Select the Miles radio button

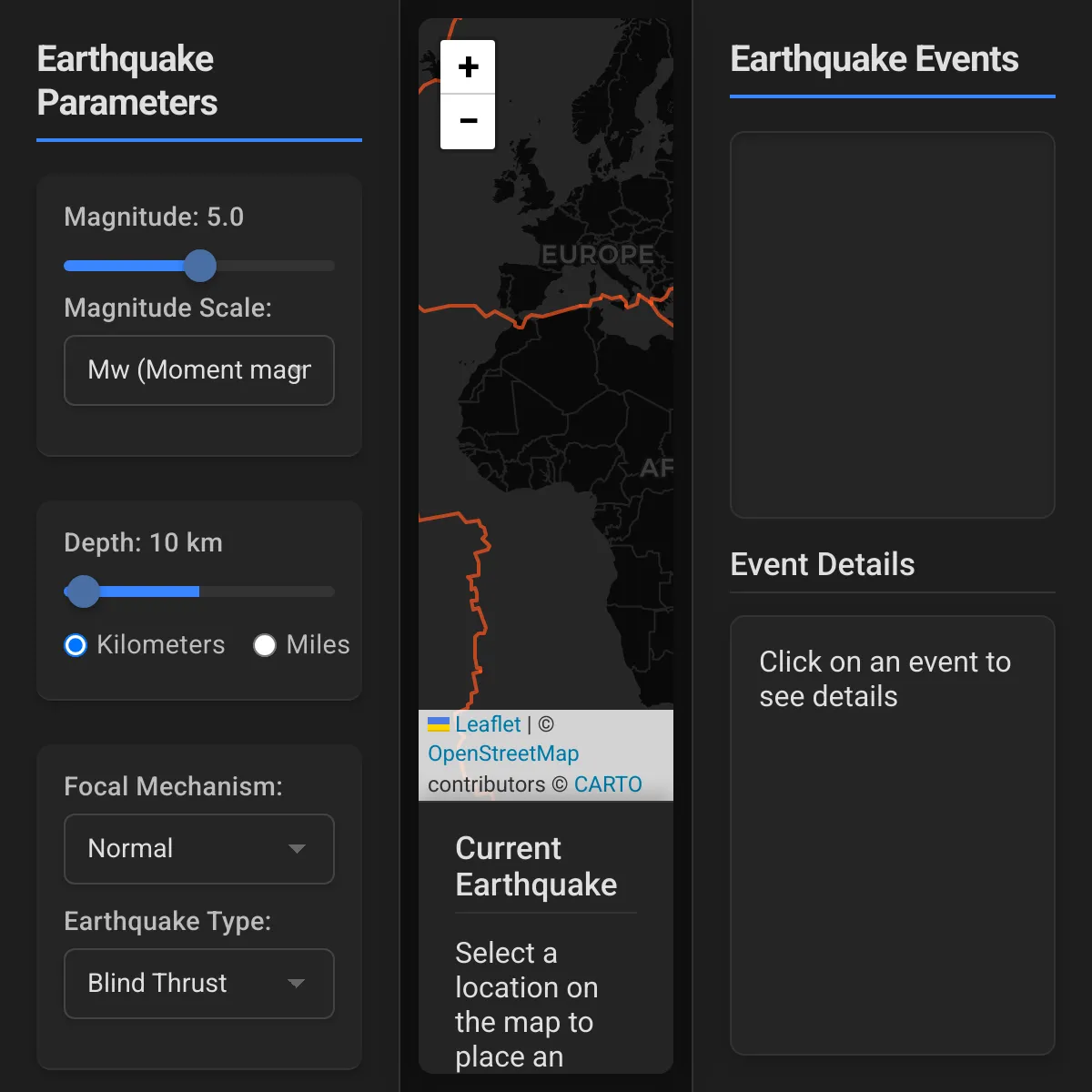265,645
